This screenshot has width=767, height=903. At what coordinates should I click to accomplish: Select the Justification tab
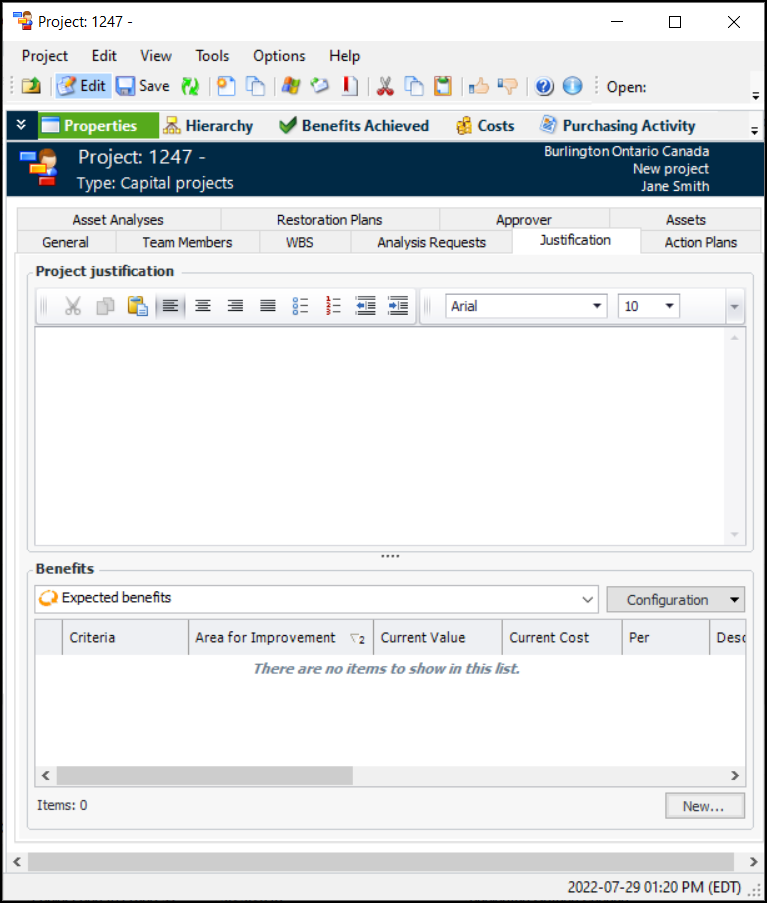click(x=575, y=240)
